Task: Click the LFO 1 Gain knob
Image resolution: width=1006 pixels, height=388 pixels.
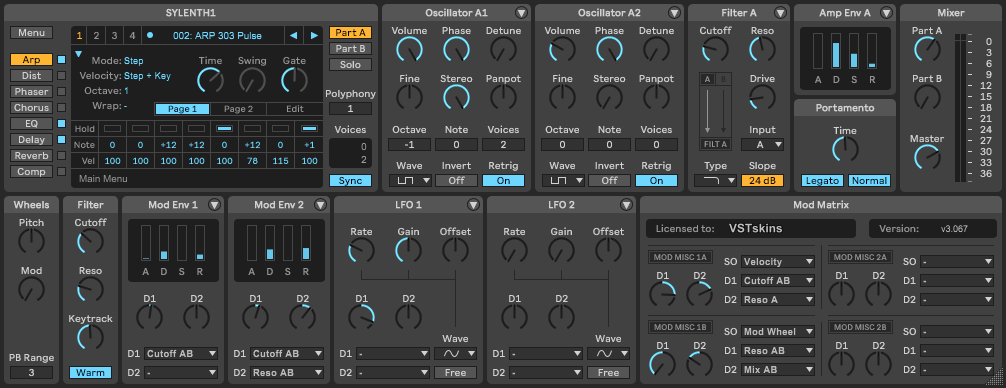Action: pos(409,250)
